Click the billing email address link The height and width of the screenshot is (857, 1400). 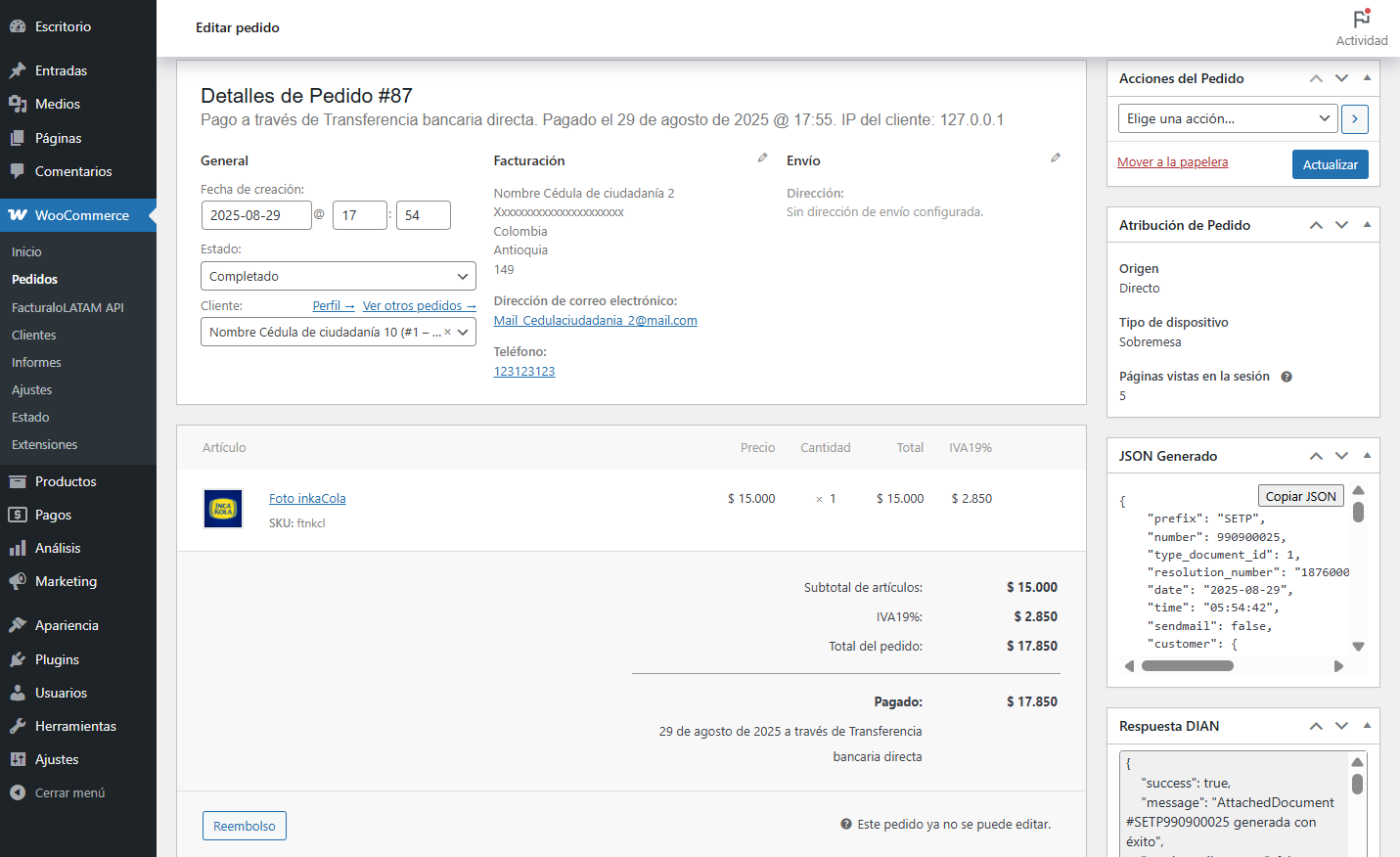coord(595,320)
